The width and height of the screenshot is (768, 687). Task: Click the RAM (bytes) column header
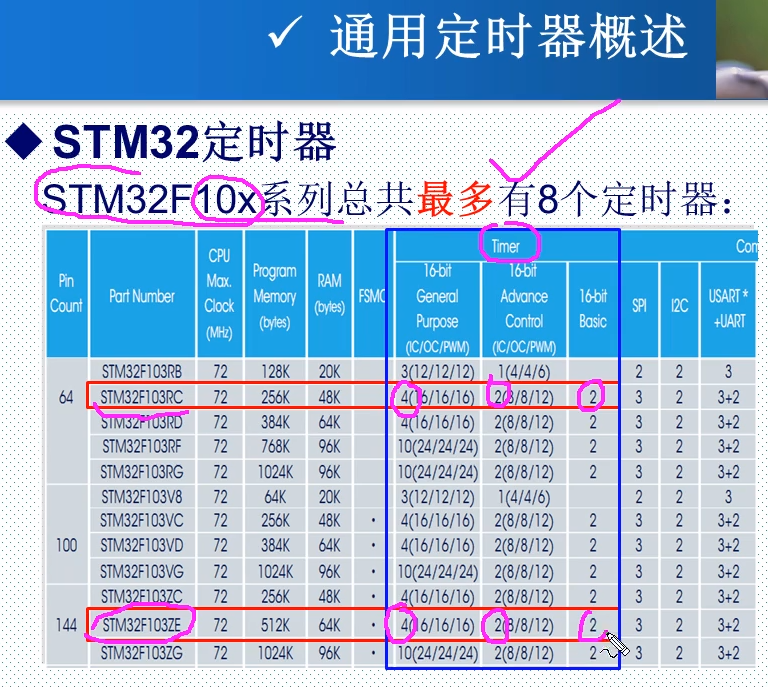tap(329, 294)
